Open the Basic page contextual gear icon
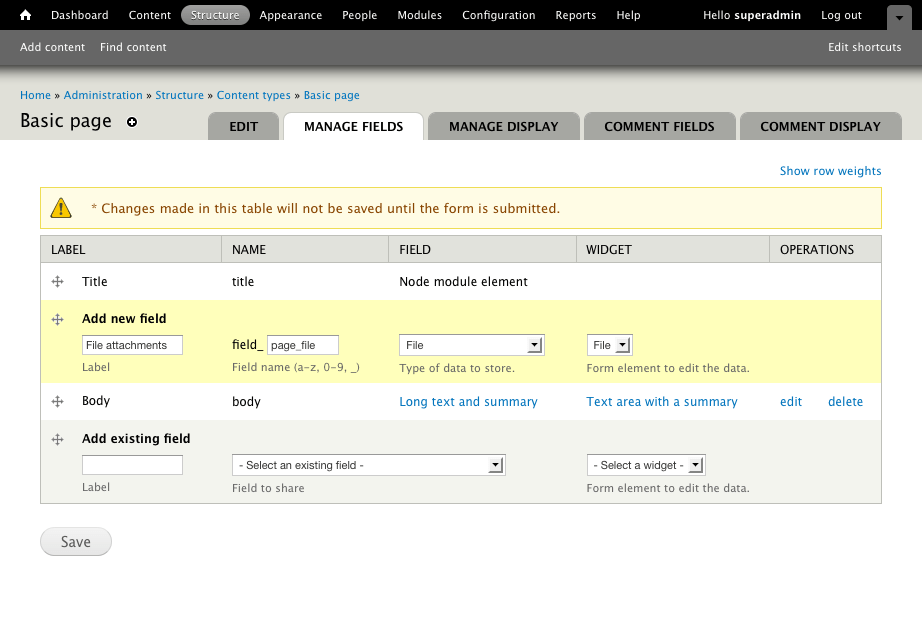Viewport: 922px width, 623px height. [131, 122]
